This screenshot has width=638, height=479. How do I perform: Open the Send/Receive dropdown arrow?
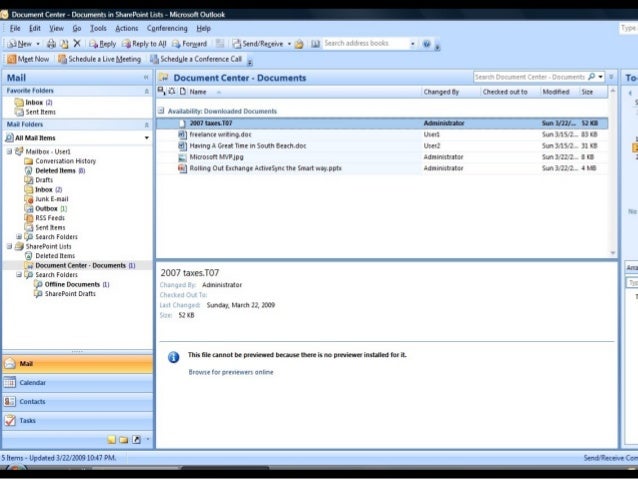(x=289, y=44)
